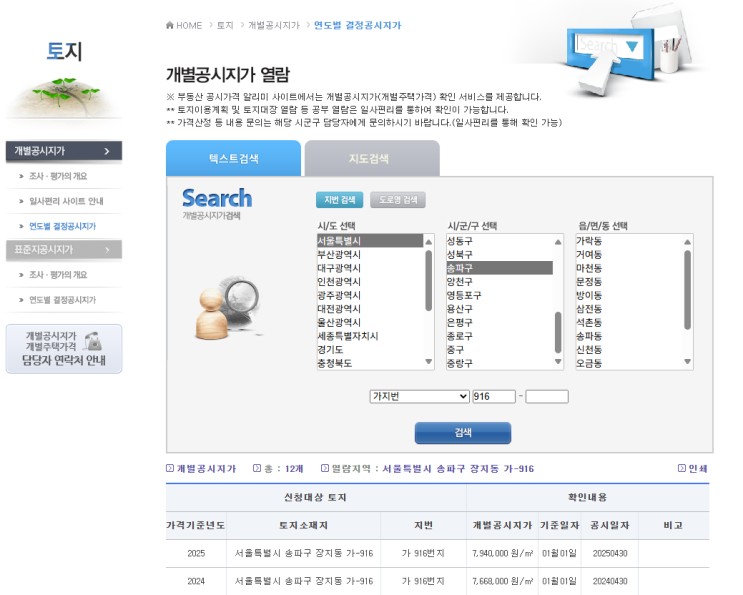Click the 연도별 결정공시지가 breadcrumb item
This screenshot has width=743, height=595.
pyautogui.click(x=357, y=26)
